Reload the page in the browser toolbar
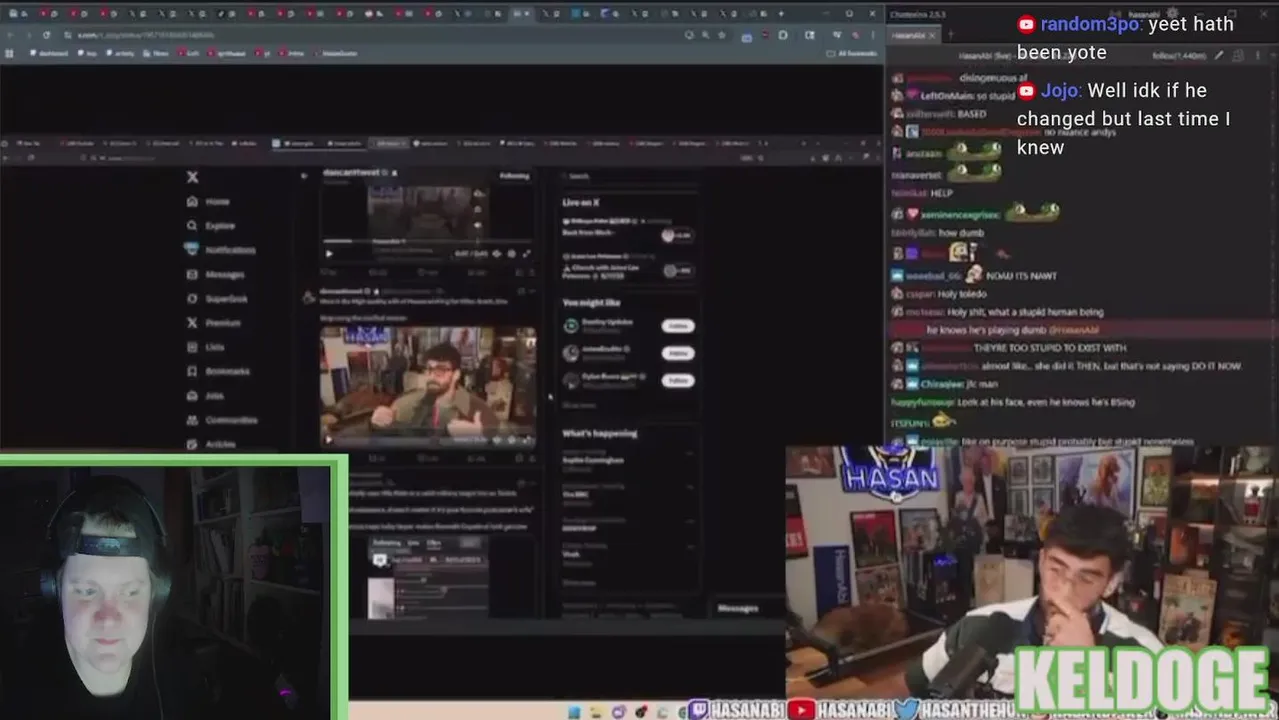Viewport: 1279px width, 720px height. tap(46, 35)
